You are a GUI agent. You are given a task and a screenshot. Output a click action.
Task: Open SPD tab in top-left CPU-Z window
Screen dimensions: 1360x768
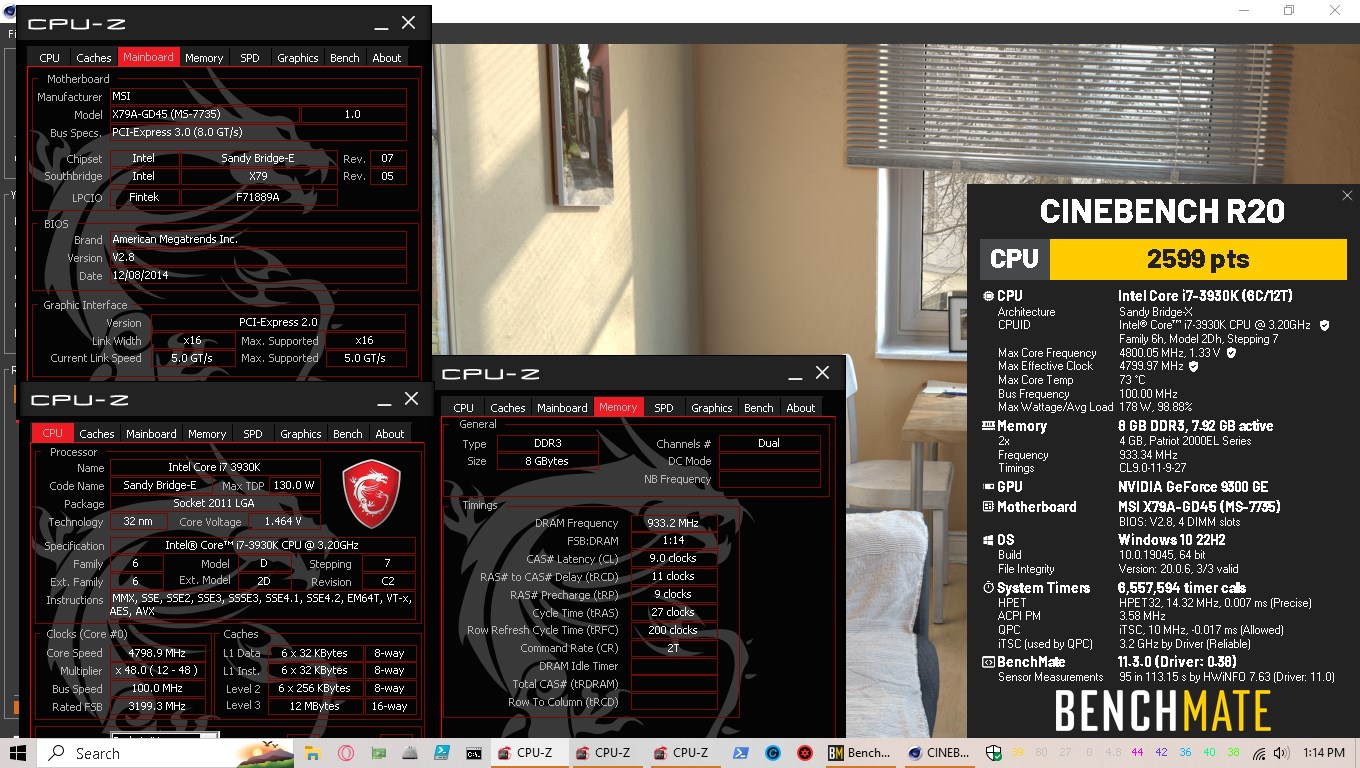pyautogui.click(x=250, y=58)
